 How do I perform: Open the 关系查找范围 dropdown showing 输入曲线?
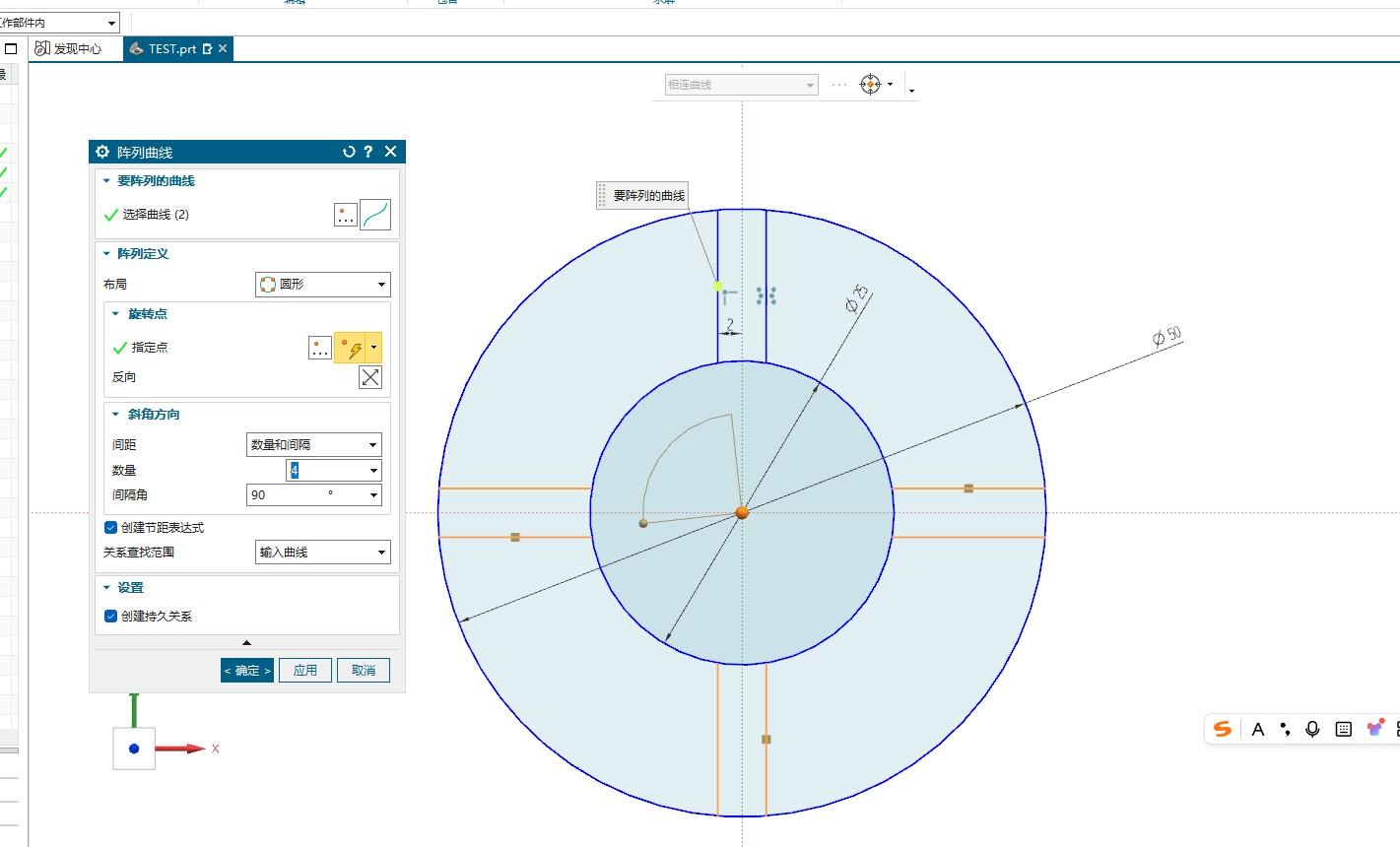click(323, 553)
